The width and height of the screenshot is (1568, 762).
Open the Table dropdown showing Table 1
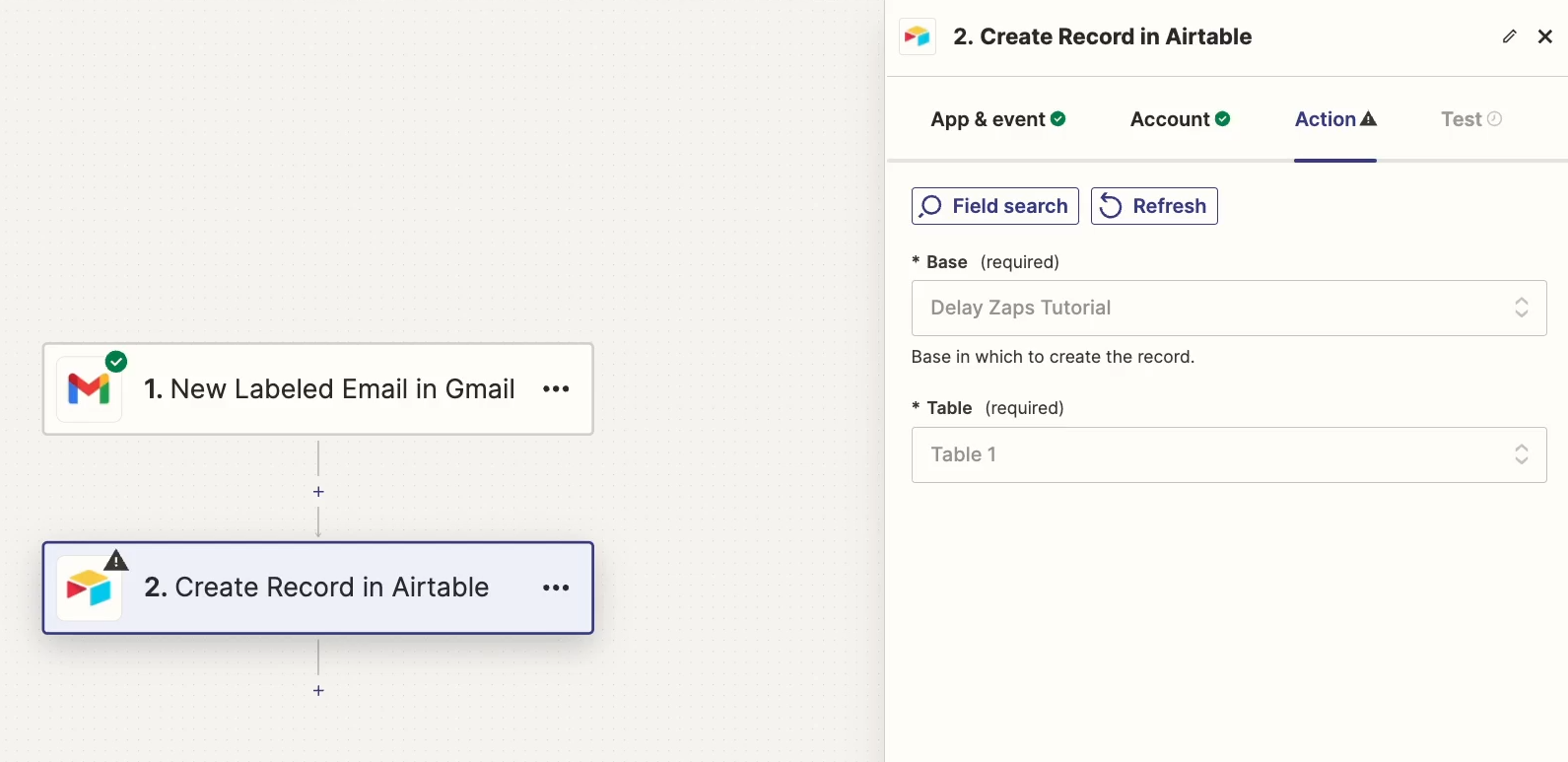click(1229, 454)
